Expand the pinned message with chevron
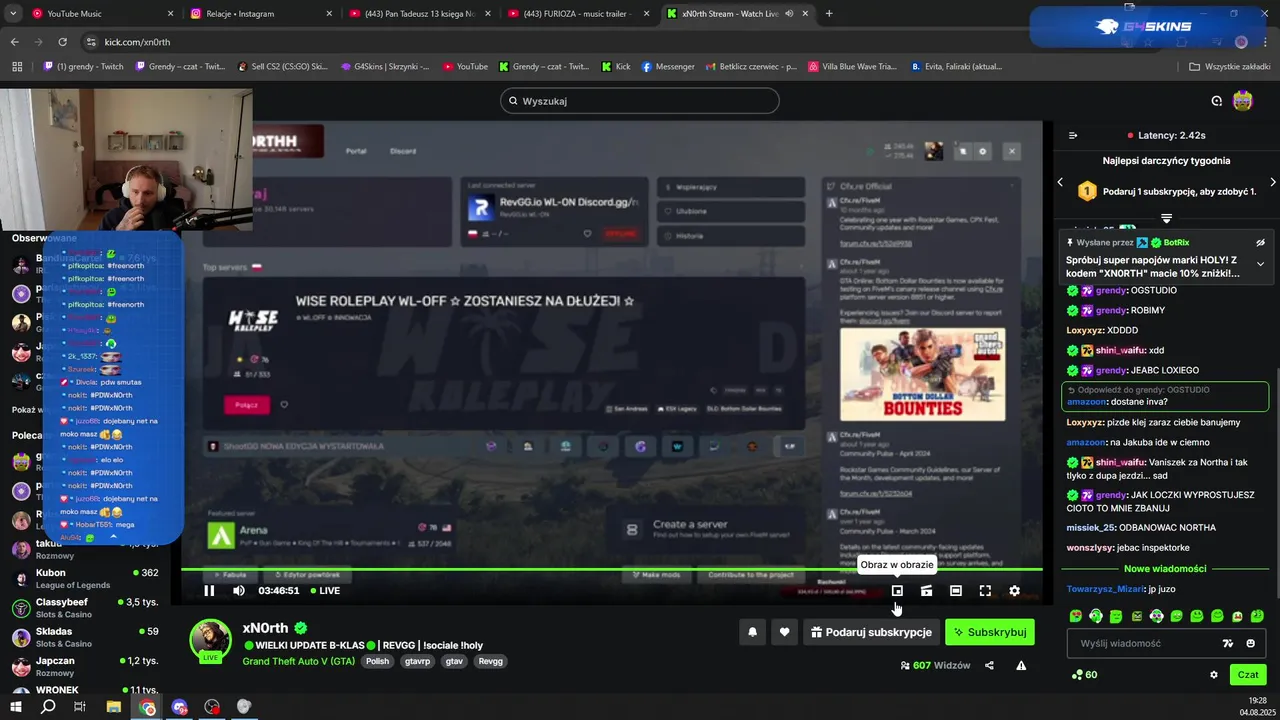The height and width of the screenshot is (720, 1280). click(x=1260, y=264)
